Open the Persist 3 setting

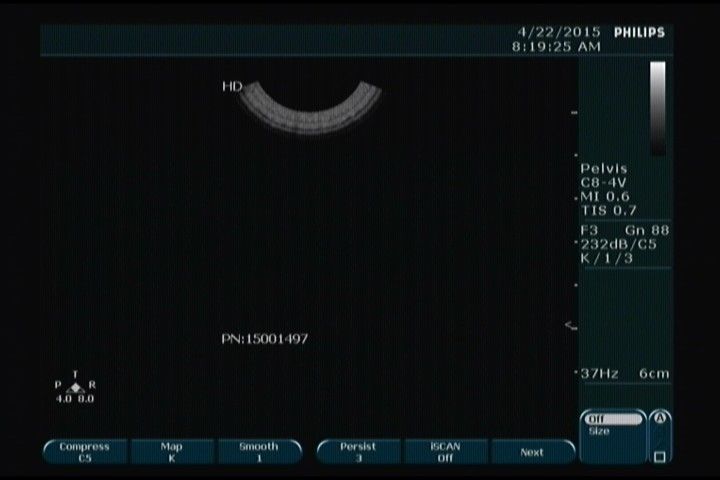click(358, 451)
